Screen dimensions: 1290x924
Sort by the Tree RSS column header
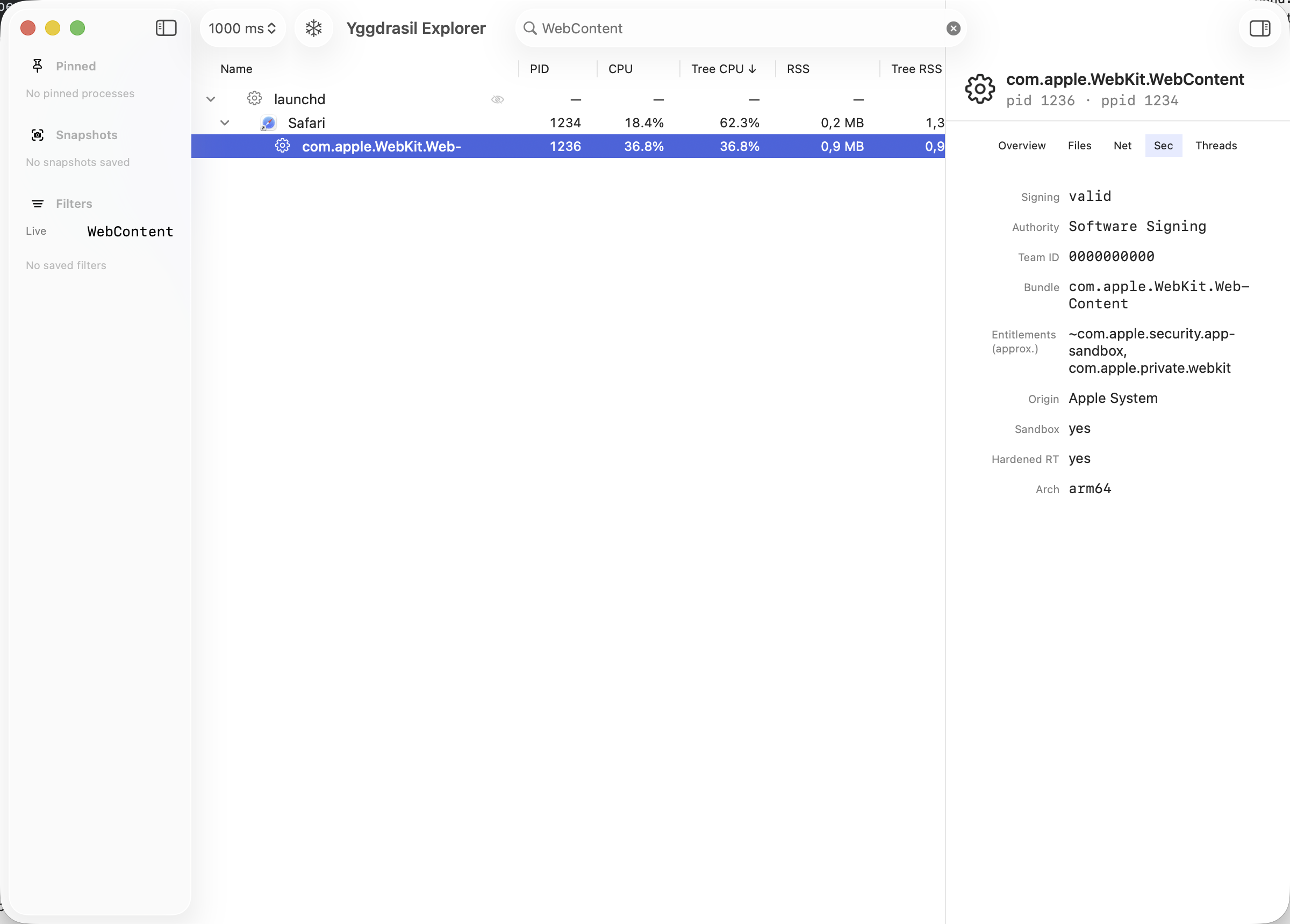pos(916,69)
